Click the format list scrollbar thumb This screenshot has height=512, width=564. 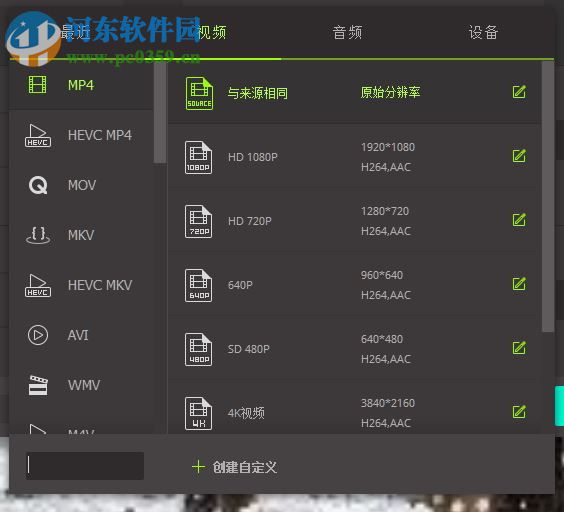pyautogui.click(x=160, y=112)
